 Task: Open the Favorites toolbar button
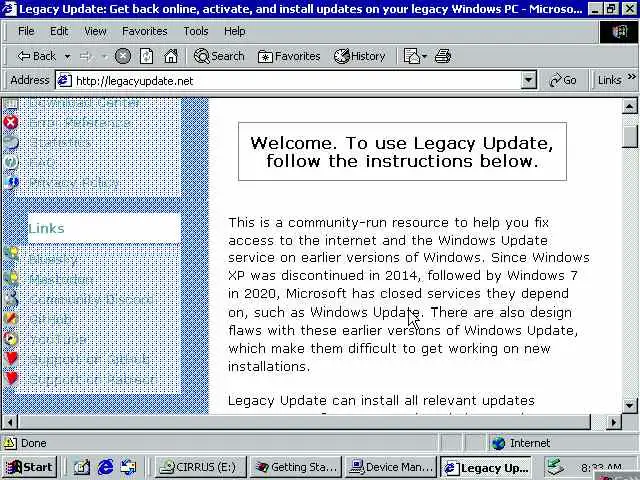pyautogui.click(x=289, y=56)
